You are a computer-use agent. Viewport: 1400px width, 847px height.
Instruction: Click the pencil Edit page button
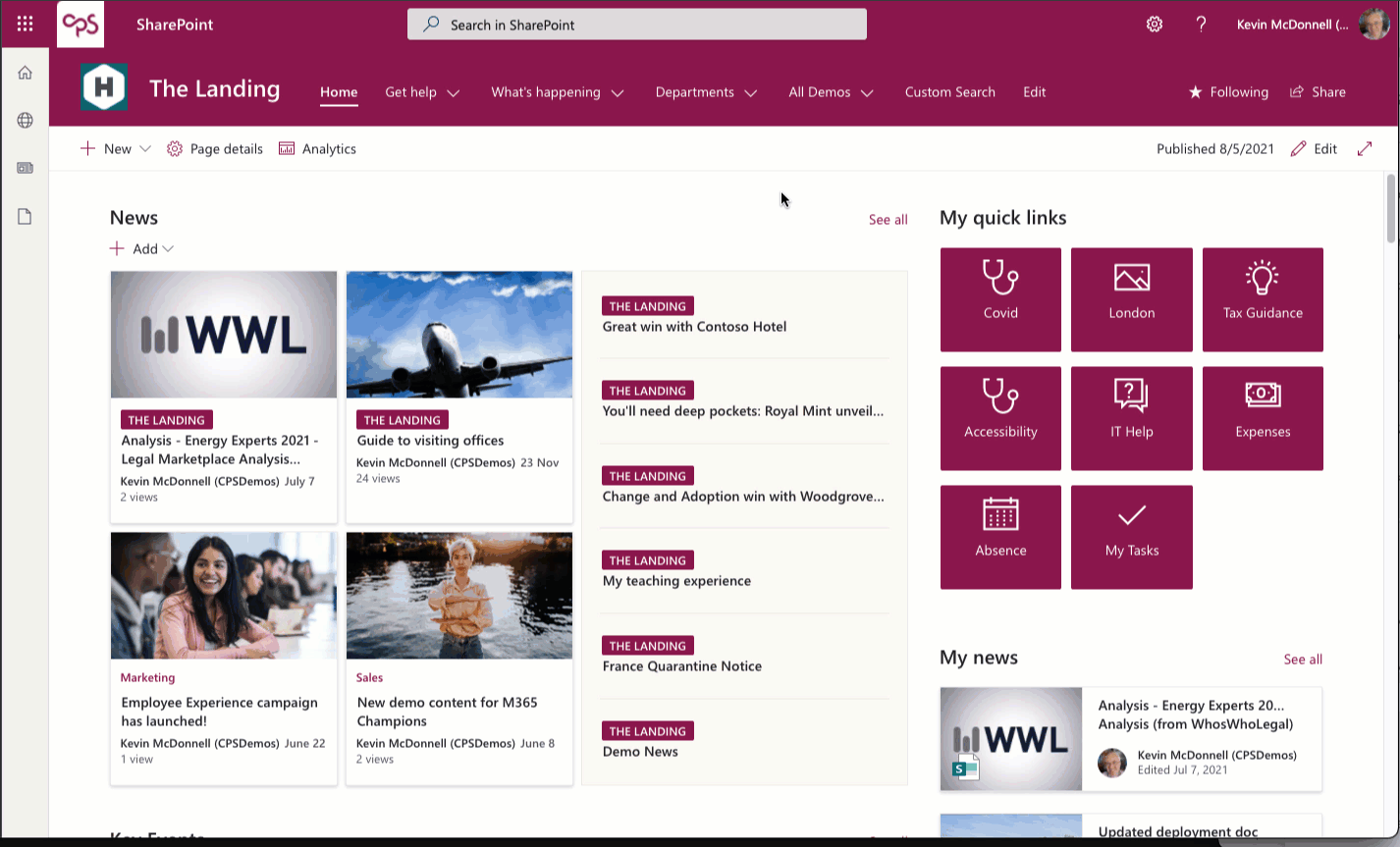pos(1314,149)
